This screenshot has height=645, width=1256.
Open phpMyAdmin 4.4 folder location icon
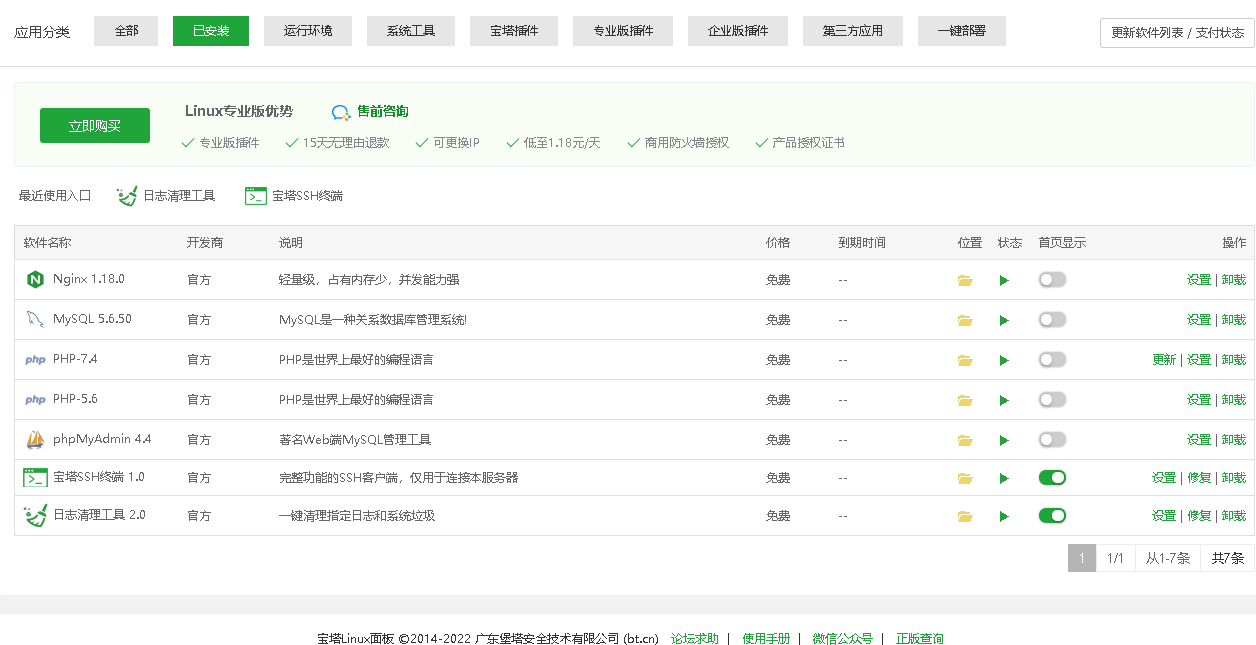[965, 440]
